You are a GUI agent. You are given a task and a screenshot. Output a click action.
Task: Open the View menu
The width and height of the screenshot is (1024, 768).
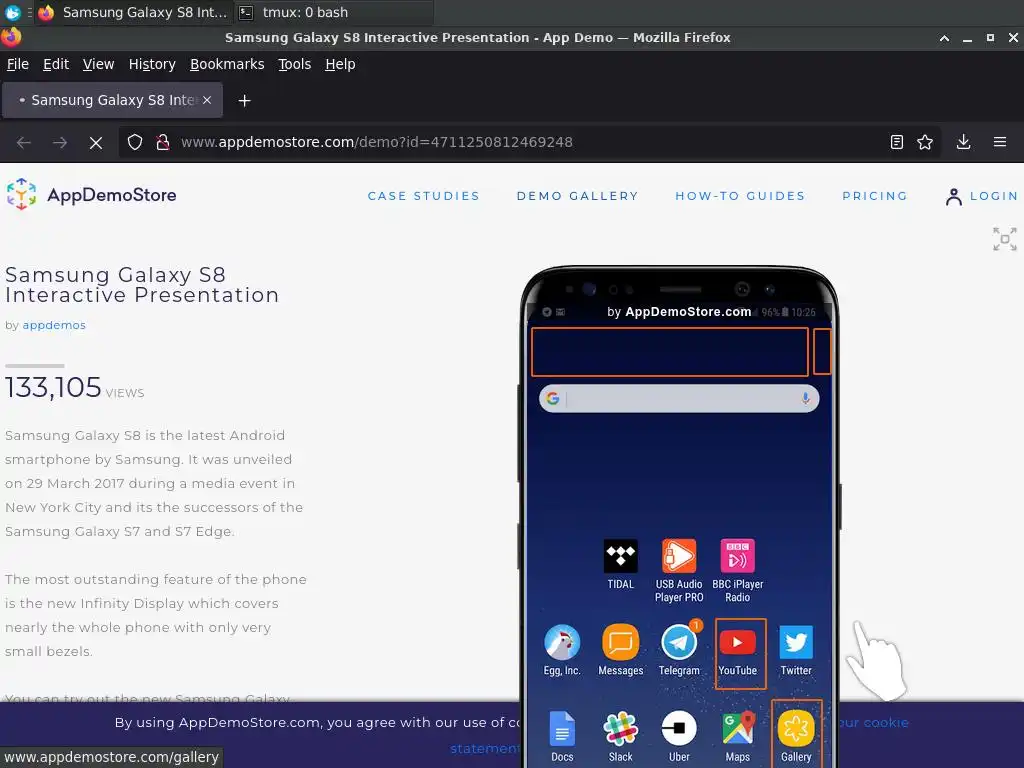[98, 64]
